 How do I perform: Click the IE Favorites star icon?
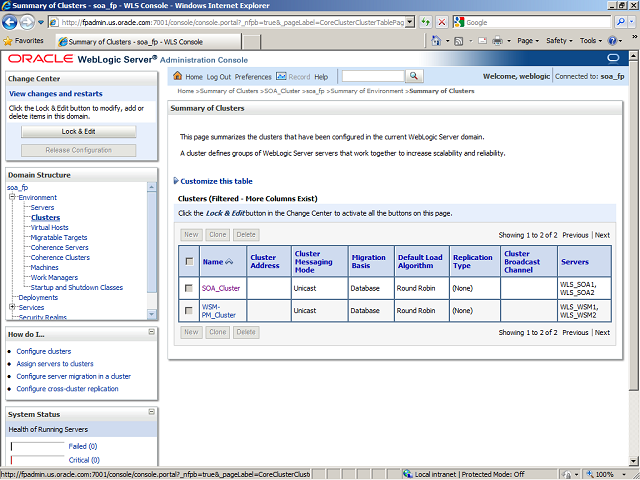coord(9,41)
